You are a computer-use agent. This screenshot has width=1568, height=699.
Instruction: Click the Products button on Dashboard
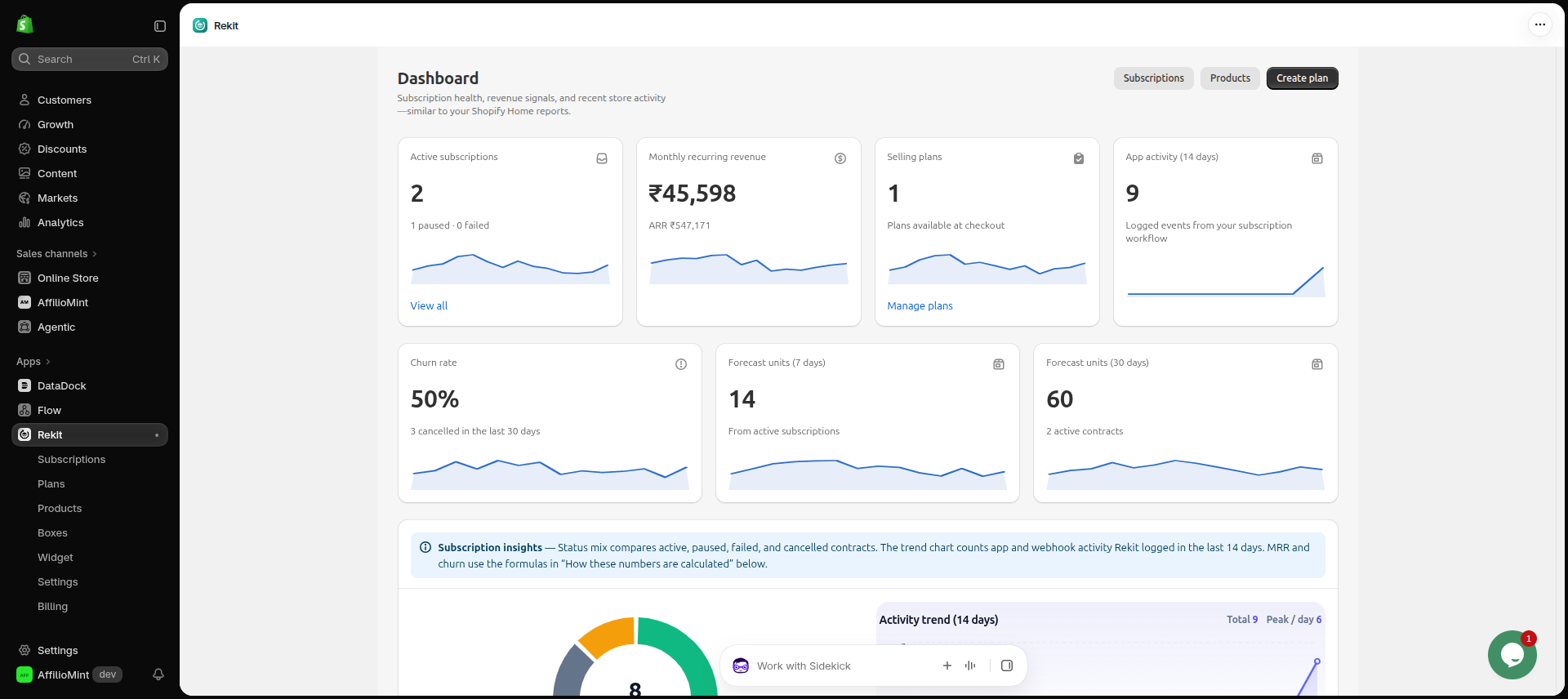[1230, 78]
